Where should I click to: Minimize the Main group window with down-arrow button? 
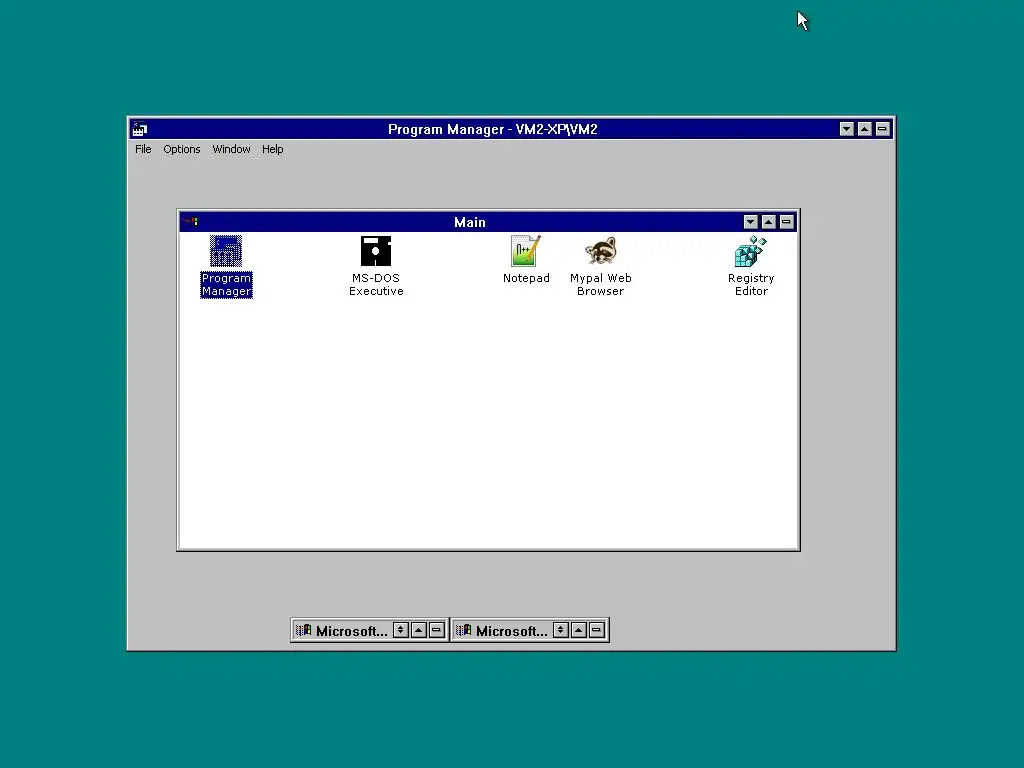click(750, 222)
